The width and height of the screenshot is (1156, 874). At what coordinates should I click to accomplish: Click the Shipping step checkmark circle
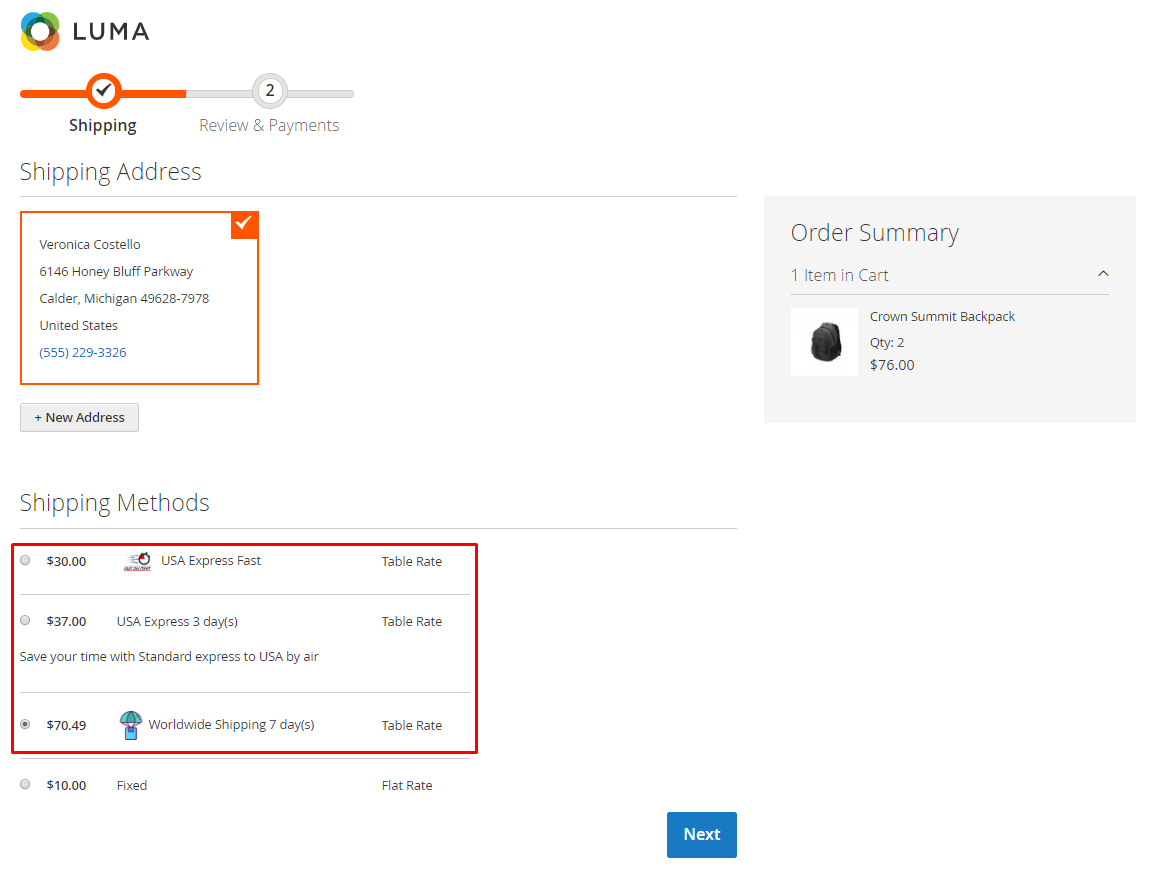[x=103, y=92]
